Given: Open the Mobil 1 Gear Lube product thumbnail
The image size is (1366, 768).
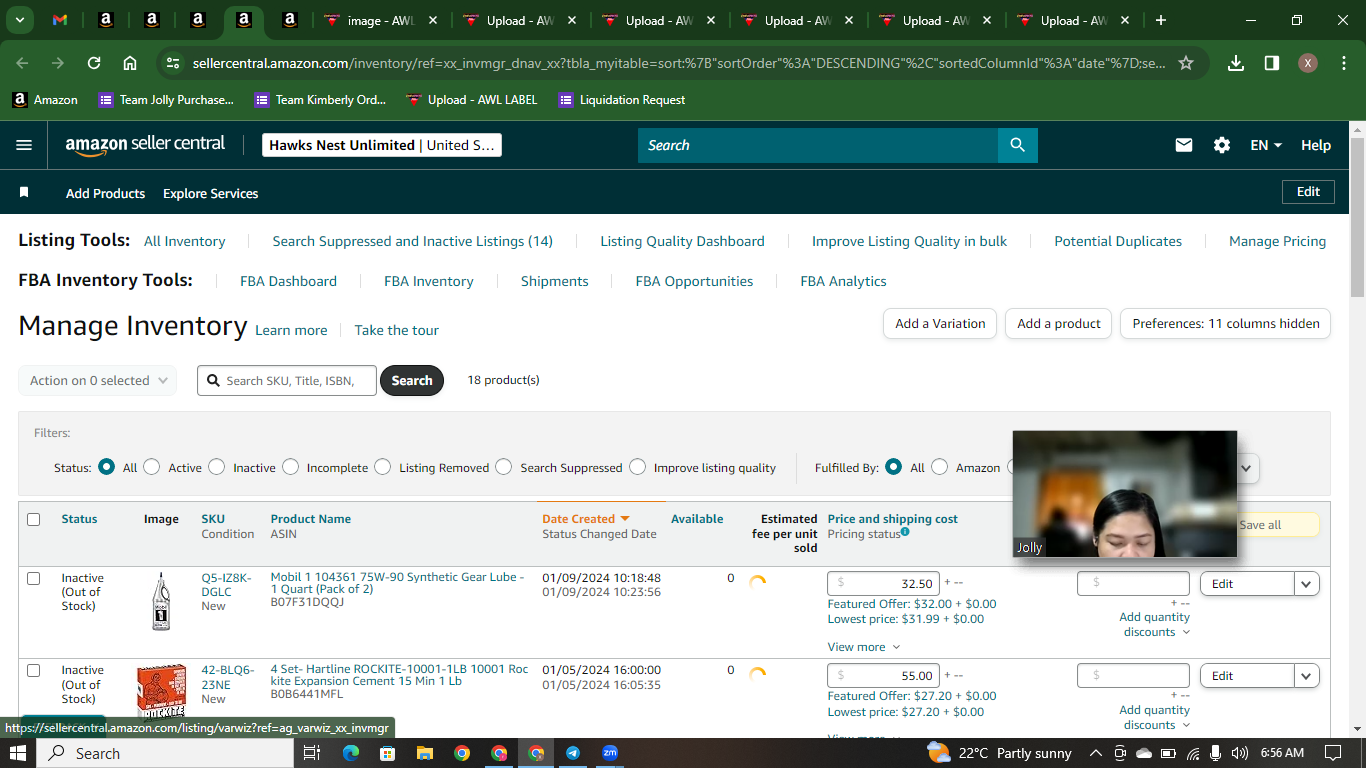Looking at the screenshot, I should pos(161,601).
